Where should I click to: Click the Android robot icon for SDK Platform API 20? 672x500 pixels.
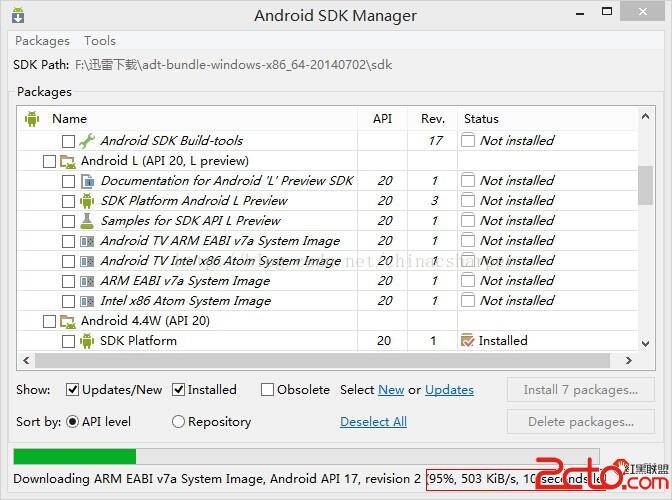click(87, 341)
